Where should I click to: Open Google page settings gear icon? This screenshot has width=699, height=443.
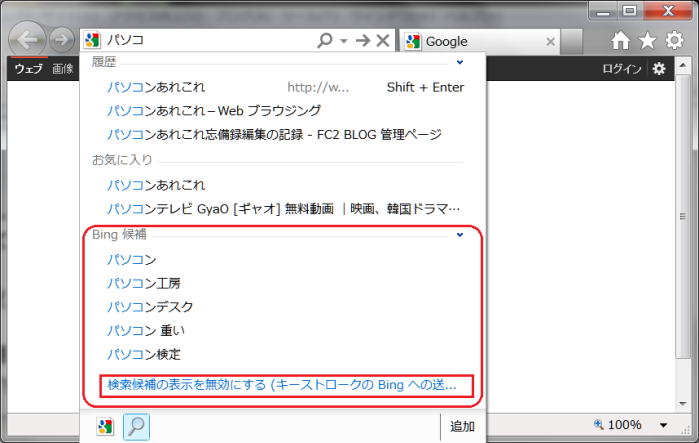click(659, 68)
